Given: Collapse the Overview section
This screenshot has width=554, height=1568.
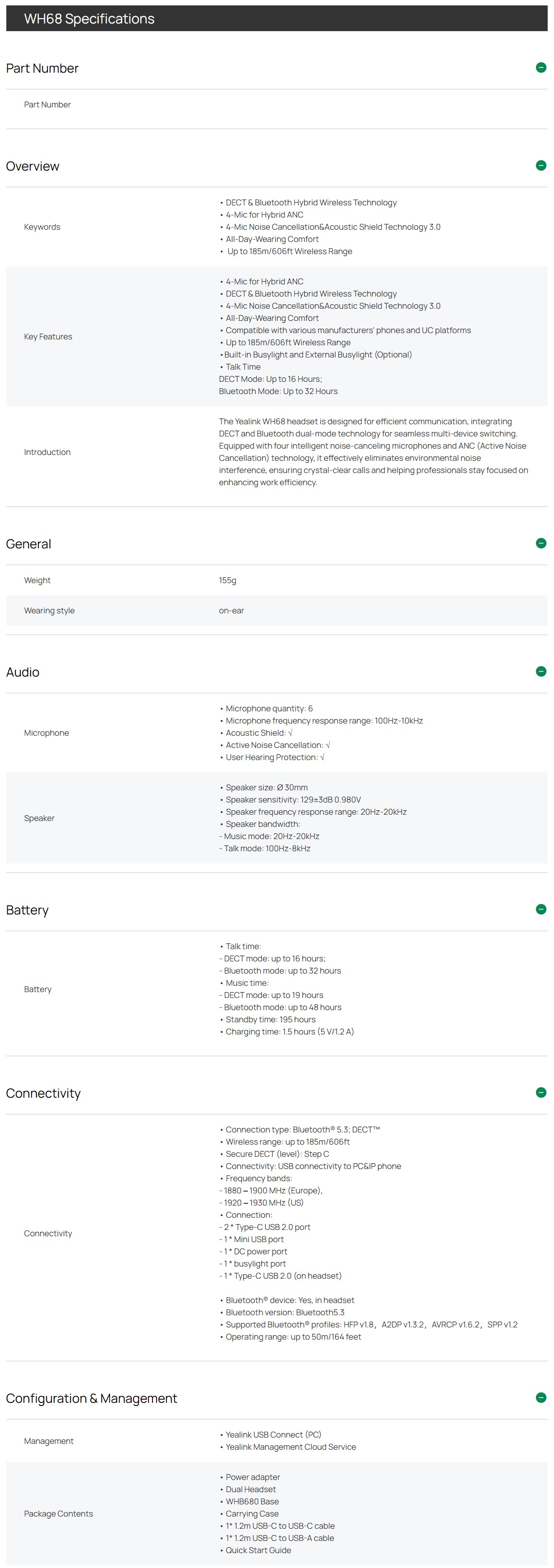Looking at the screenshot, I should (540, 166).
